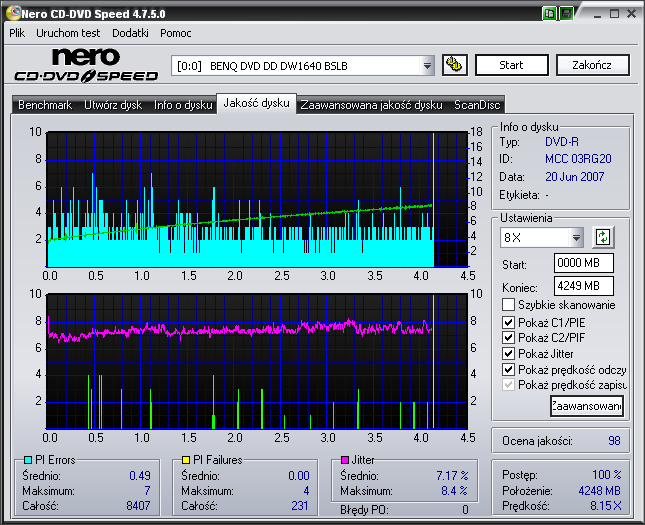645x525 pixels.
Task: Uncheck Pokaż Jitter option
Action: point(508,353)
